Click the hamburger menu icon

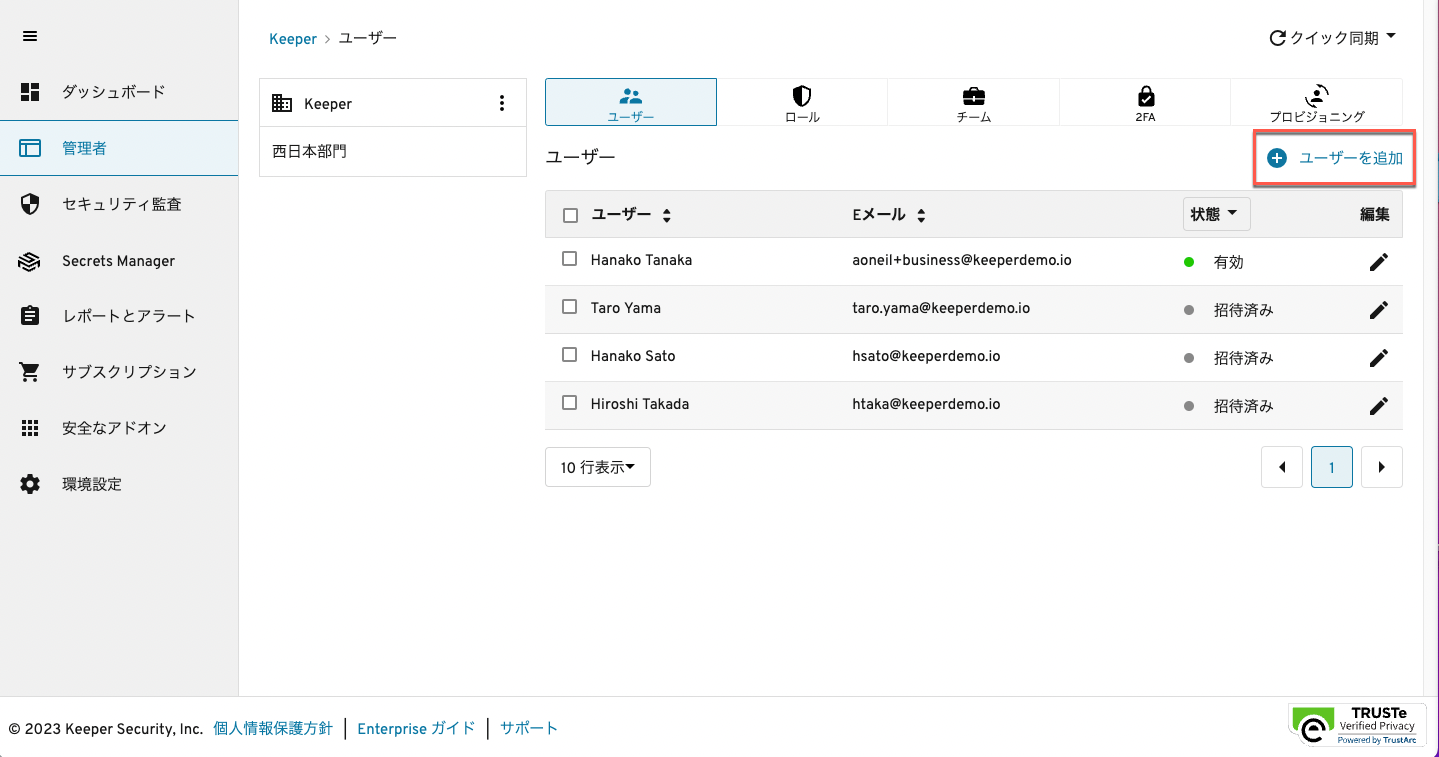point(30,36)
